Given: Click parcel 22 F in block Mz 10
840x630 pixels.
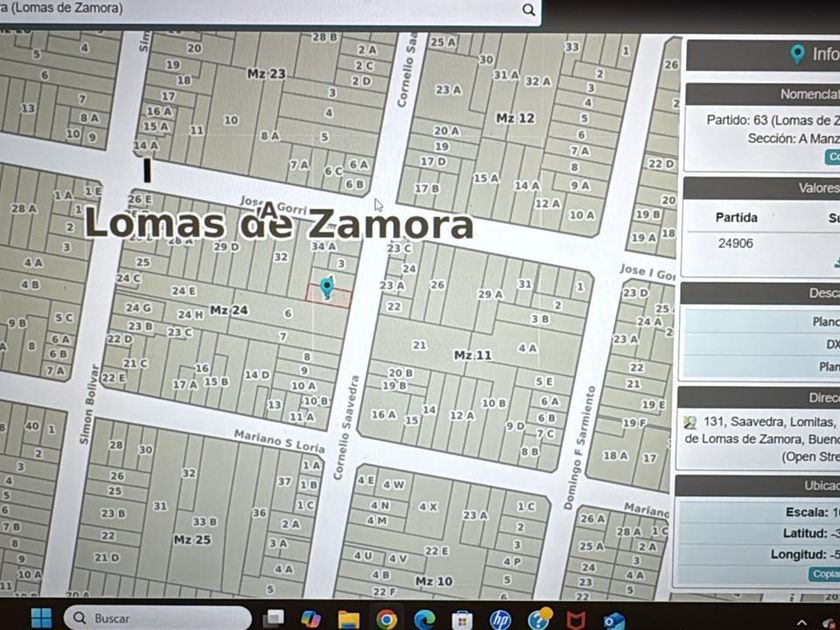Looking at the screenshot, I should (x=384, y=591).
